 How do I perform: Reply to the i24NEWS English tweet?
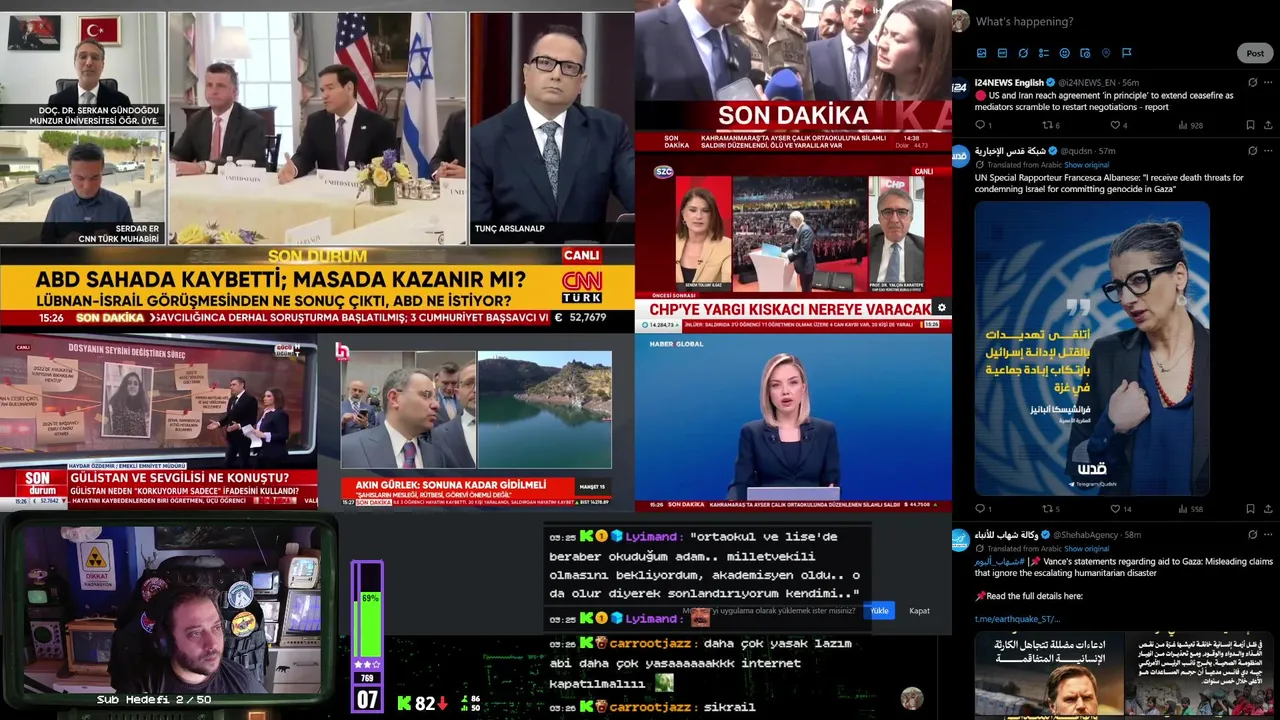pos(981,125)
